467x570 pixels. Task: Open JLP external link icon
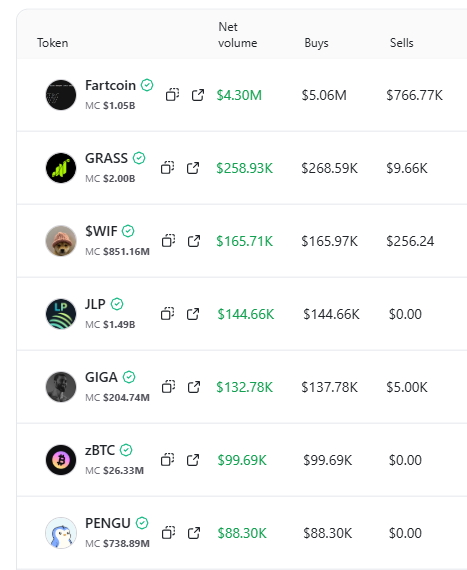coord(193,314)
